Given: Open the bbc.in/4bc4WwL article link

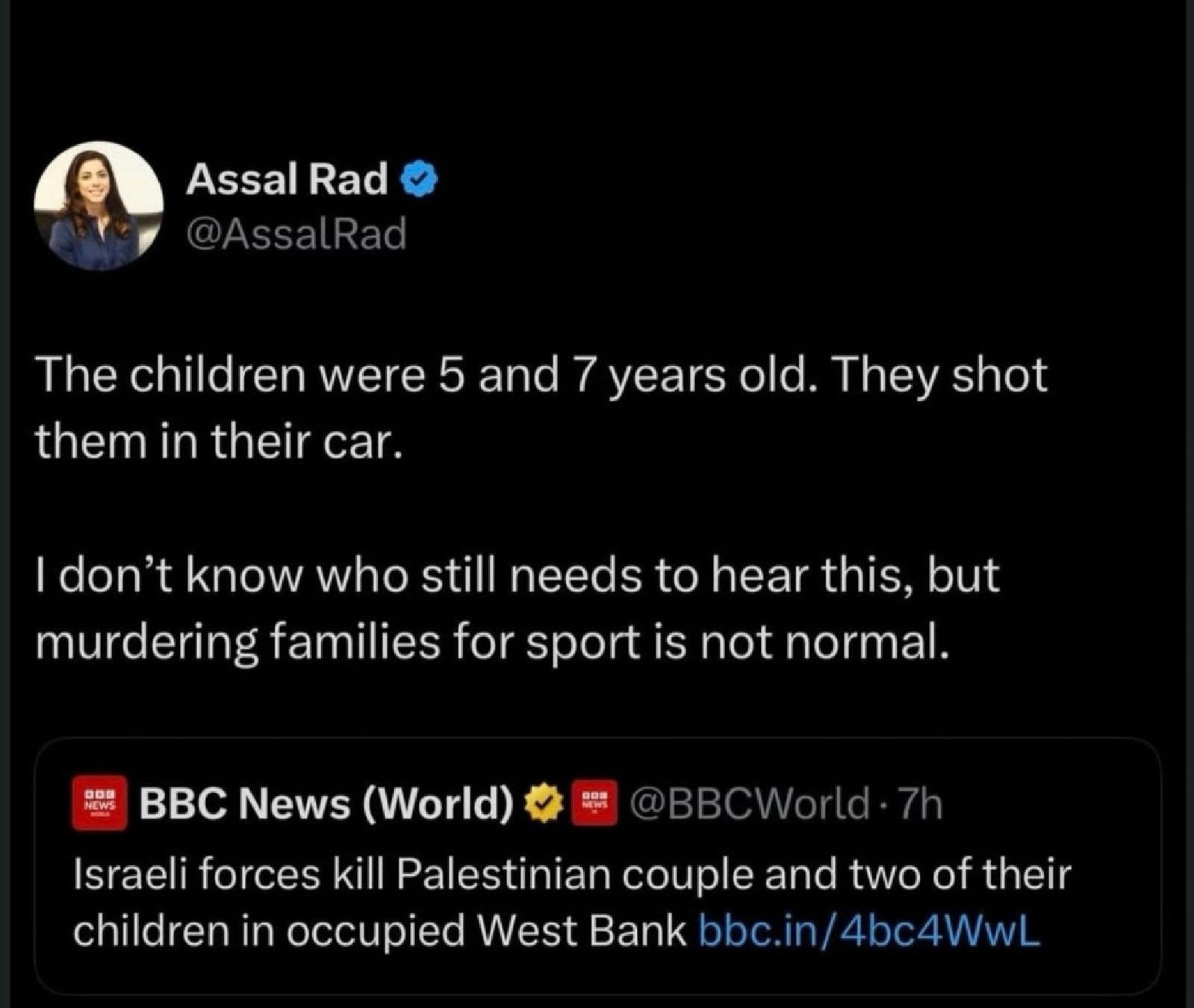Looking at the screenshot, I should 868,930.
